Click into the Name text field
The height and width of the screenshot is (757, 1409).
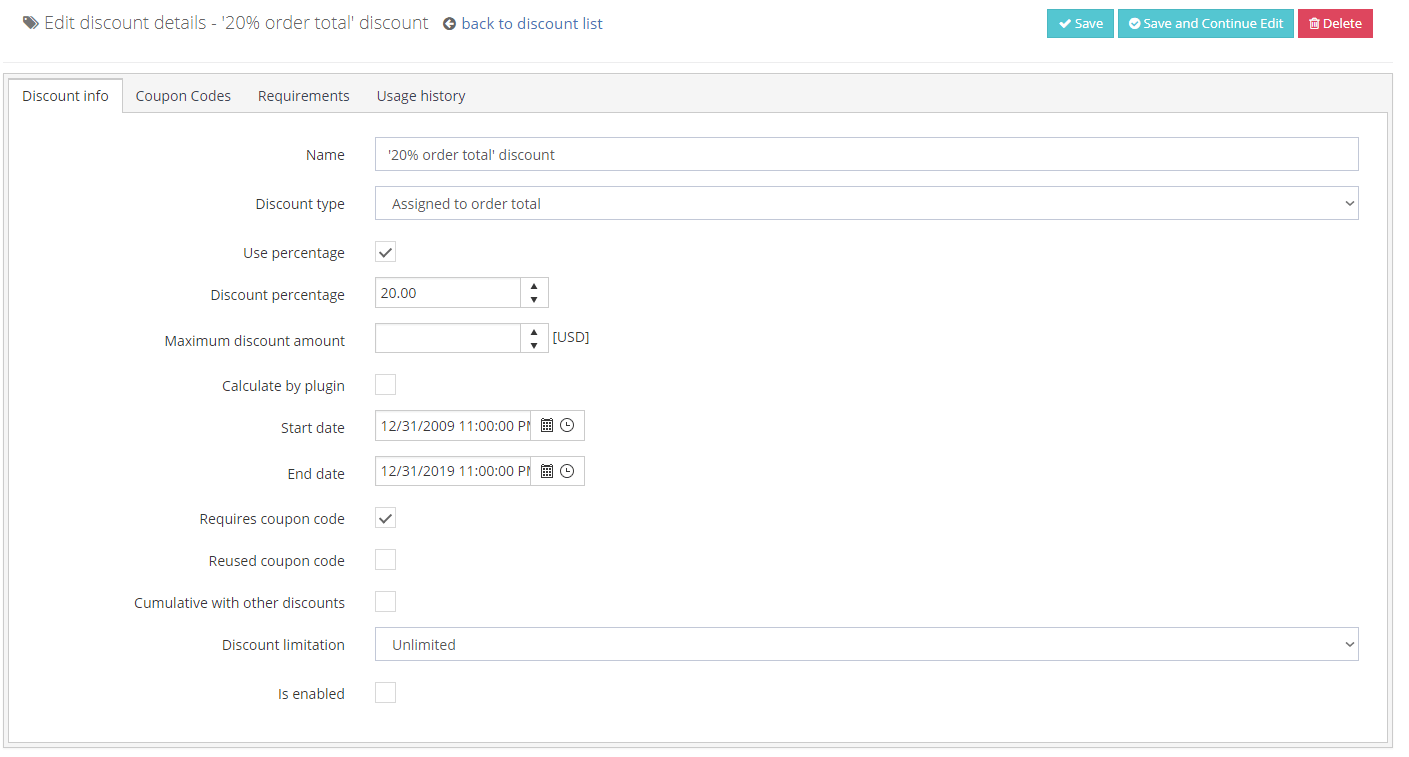point(867,154)
